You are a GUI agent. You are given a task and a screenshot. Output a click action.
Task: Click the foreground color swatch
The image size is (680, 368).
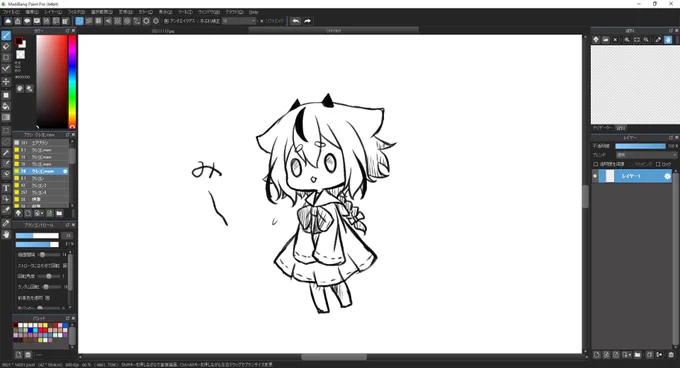[19, 41]
